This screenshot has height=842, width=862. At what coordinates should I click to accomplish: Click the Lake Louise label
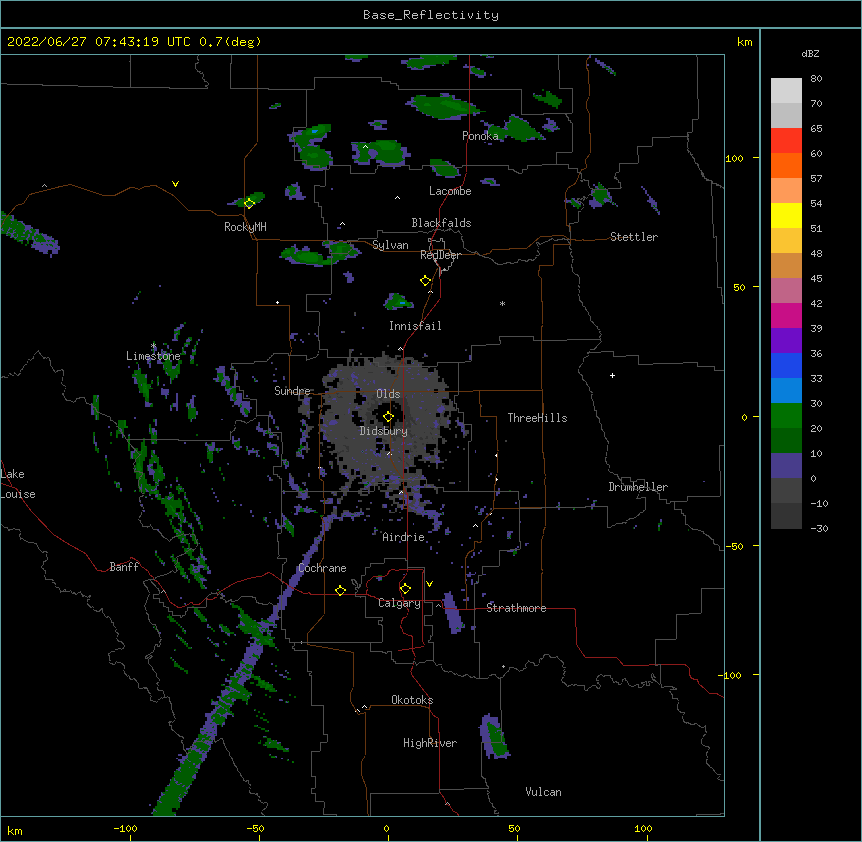click(x=17, y=484)
